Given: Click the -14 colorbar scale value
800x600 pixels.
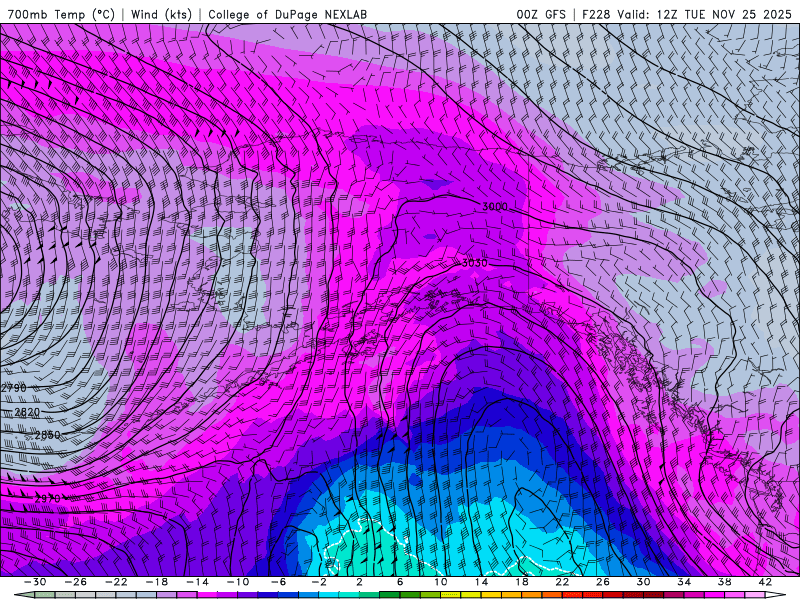Looking at the screenshot, I should tap(197, 582).
